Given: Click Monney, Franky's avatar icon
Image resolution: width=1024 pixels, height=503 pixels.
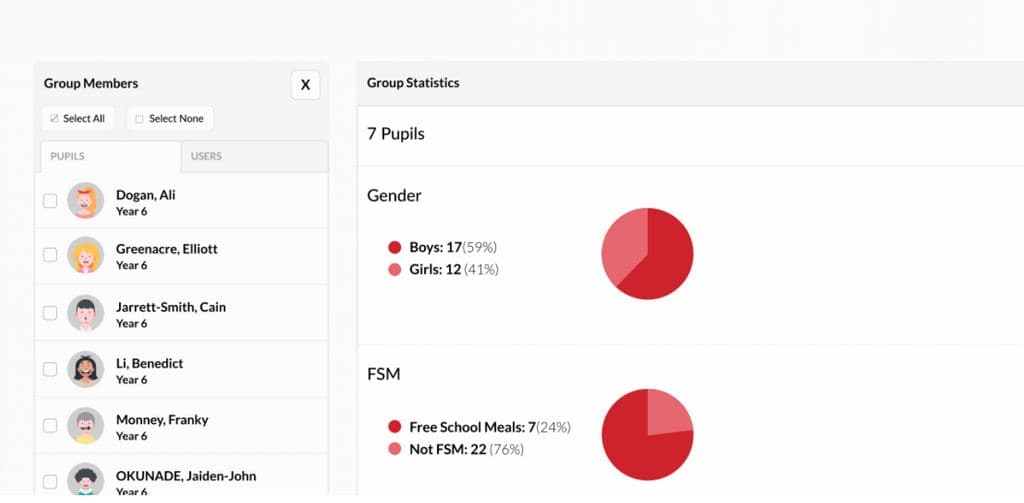Looking at the screenshot, I should point(86,425).
